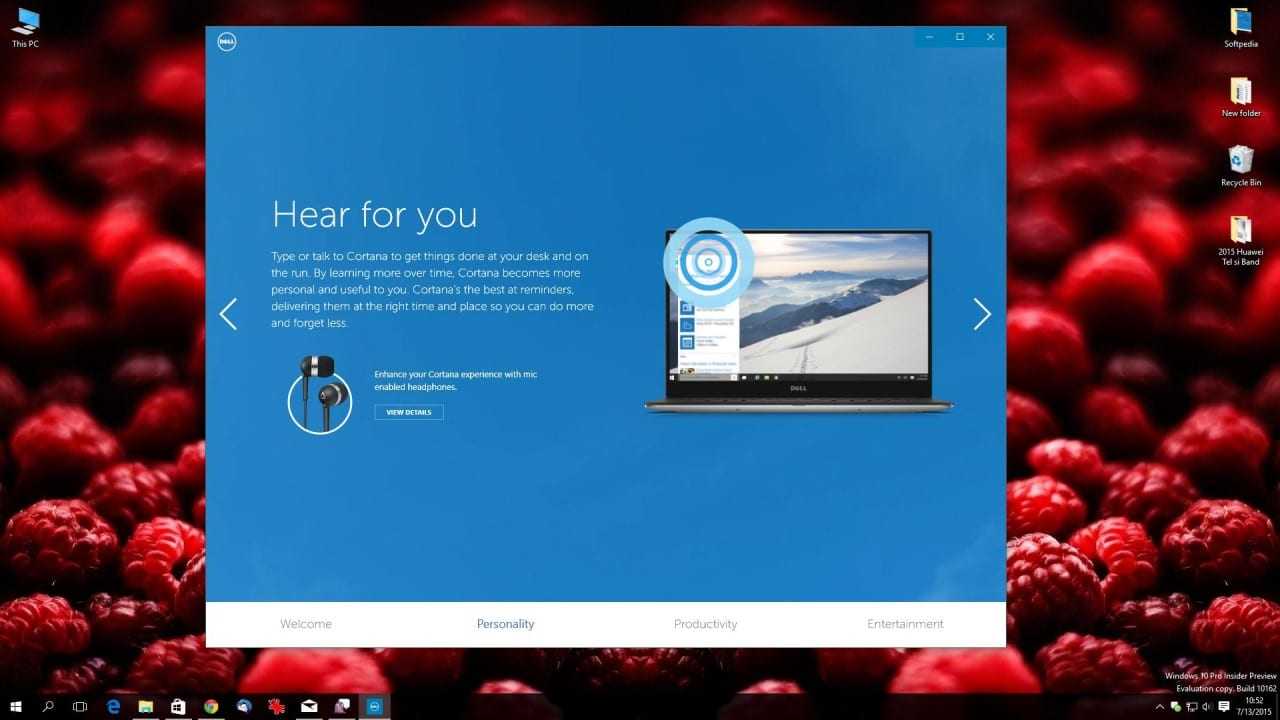Click the Dell logo in window header
Image resolution: width=1280 pixels, height=720 pixels.
pyautogui.click(x=226, y=41)
